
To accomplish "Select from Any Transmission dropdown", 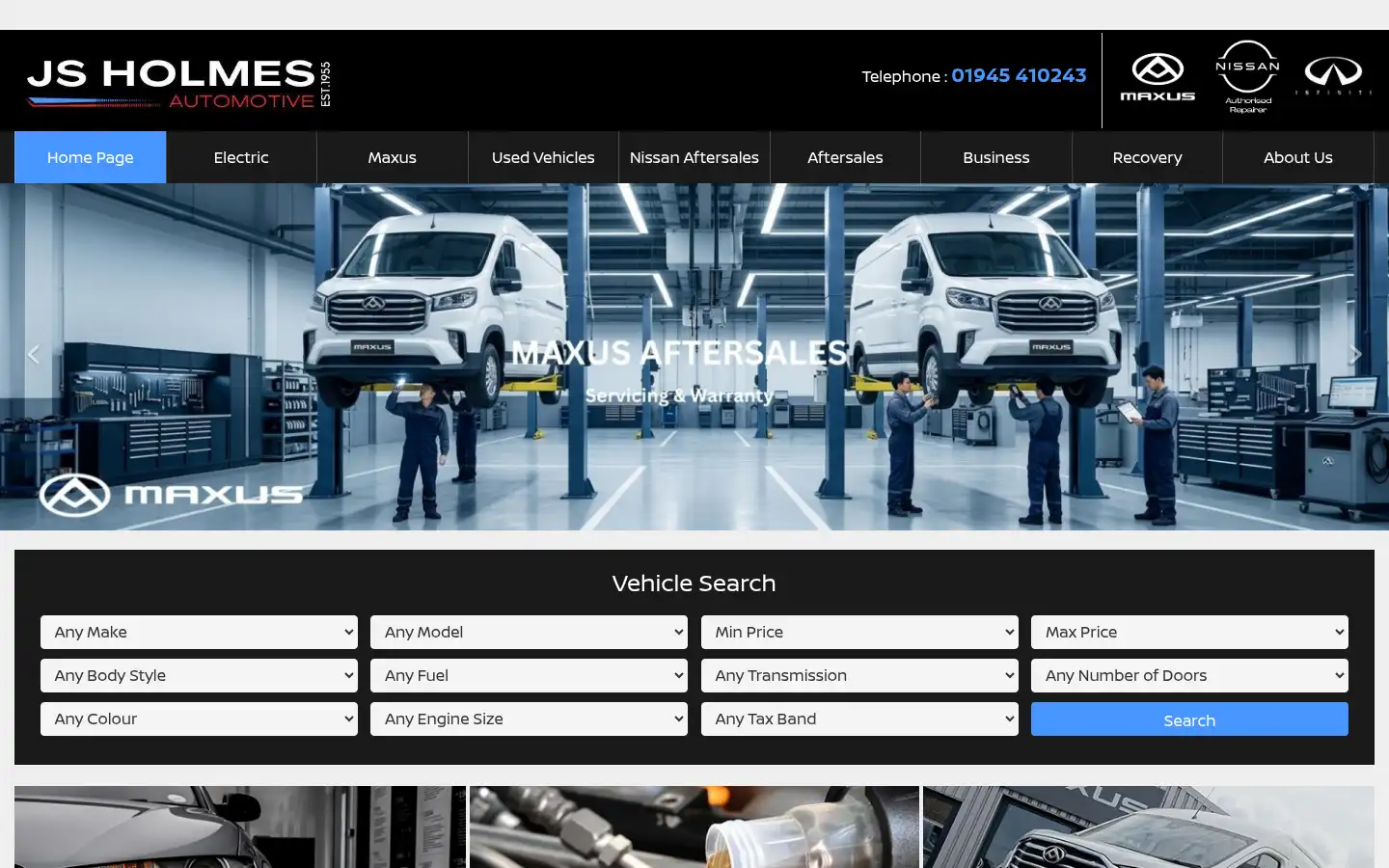I will pos(859,676).
